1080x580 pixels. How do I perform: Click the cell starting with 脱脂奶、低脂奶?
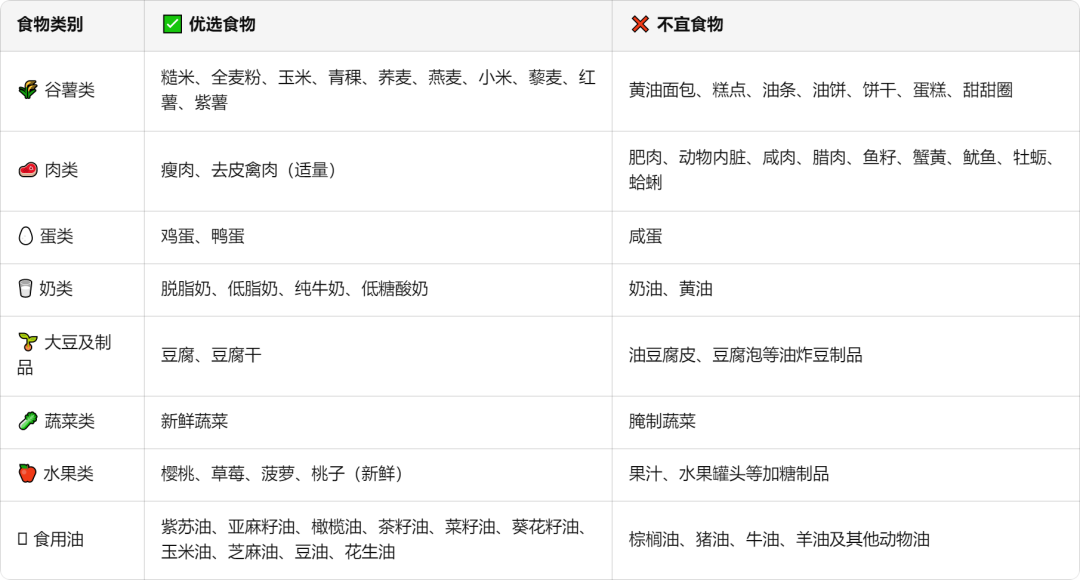click(x=378, y=289)
